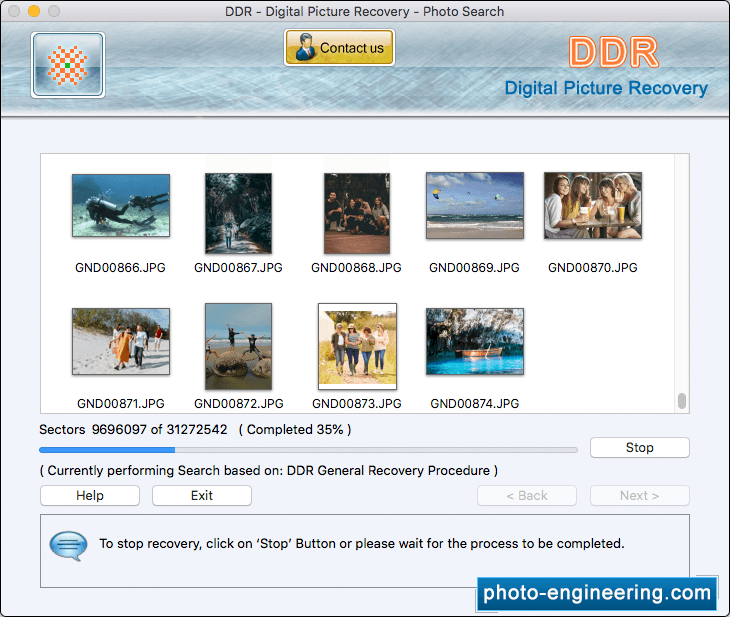Click the sector scan progress bar

tap(308, 450)
